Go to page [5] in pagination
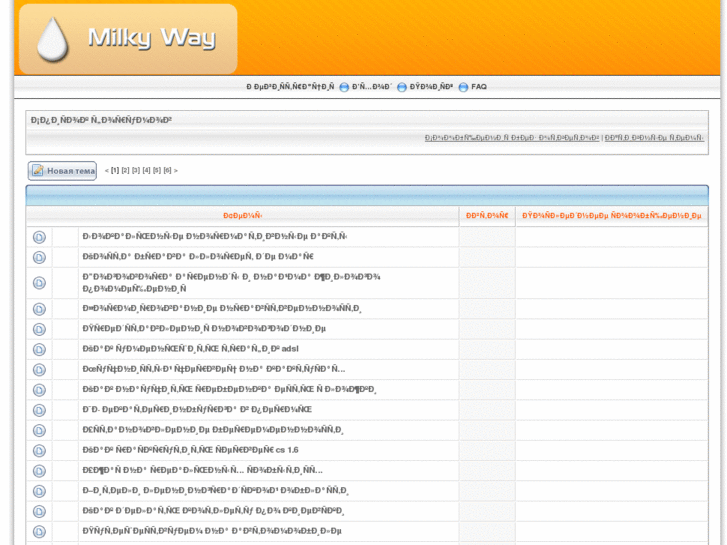 (x=157, y=171)
